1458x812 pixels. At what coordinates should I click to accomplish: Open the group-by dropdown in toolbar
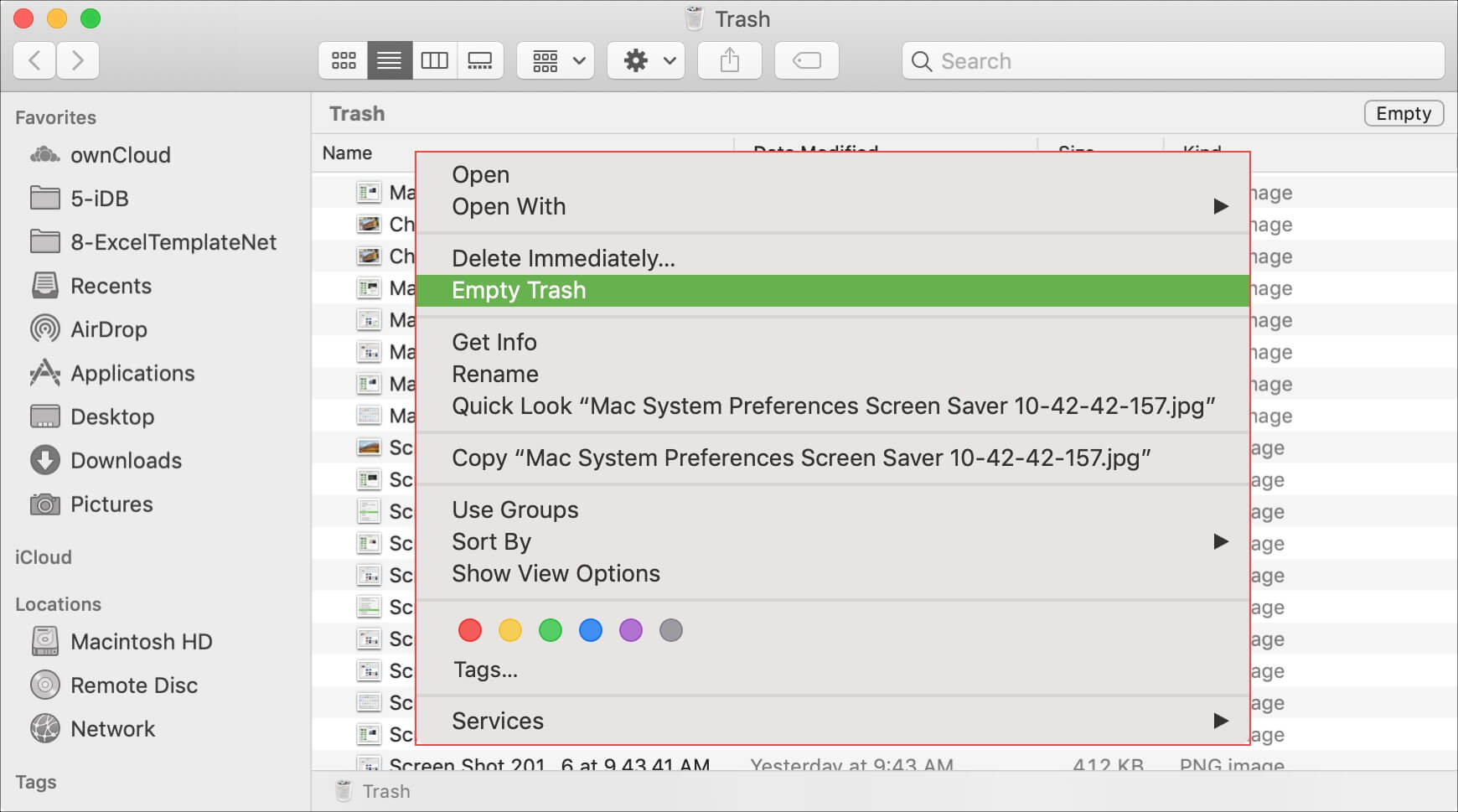point(556,61)
